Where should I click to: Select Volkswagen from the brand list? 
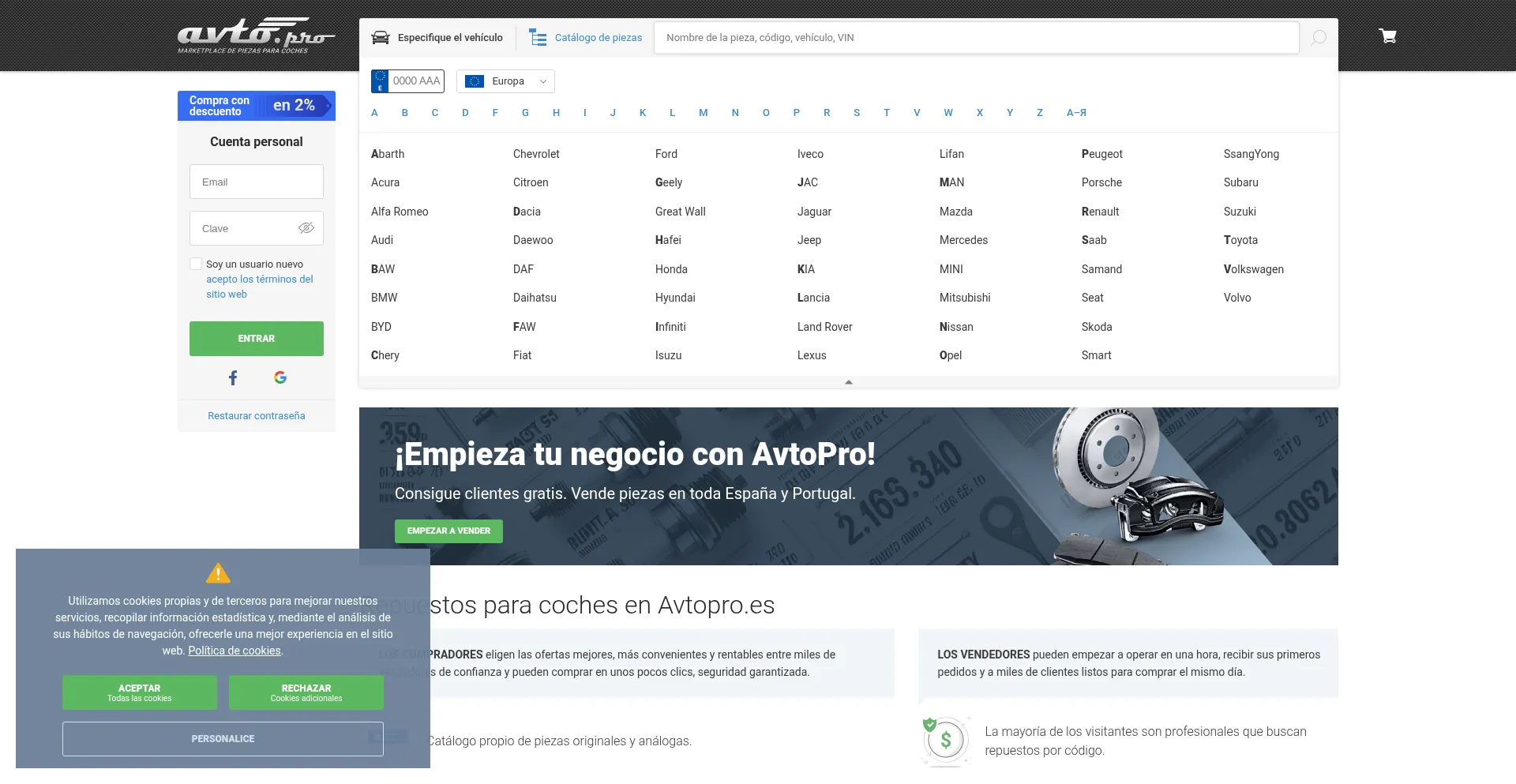pos(1253,269)
